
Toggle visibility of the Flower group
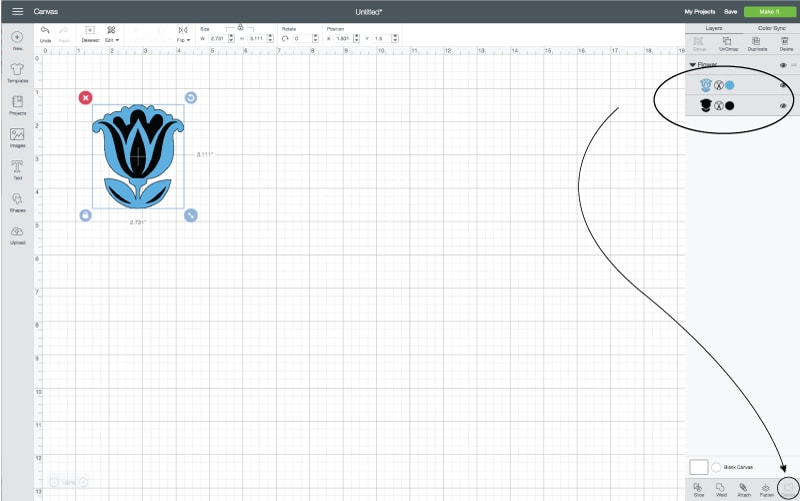pos(783,65)
